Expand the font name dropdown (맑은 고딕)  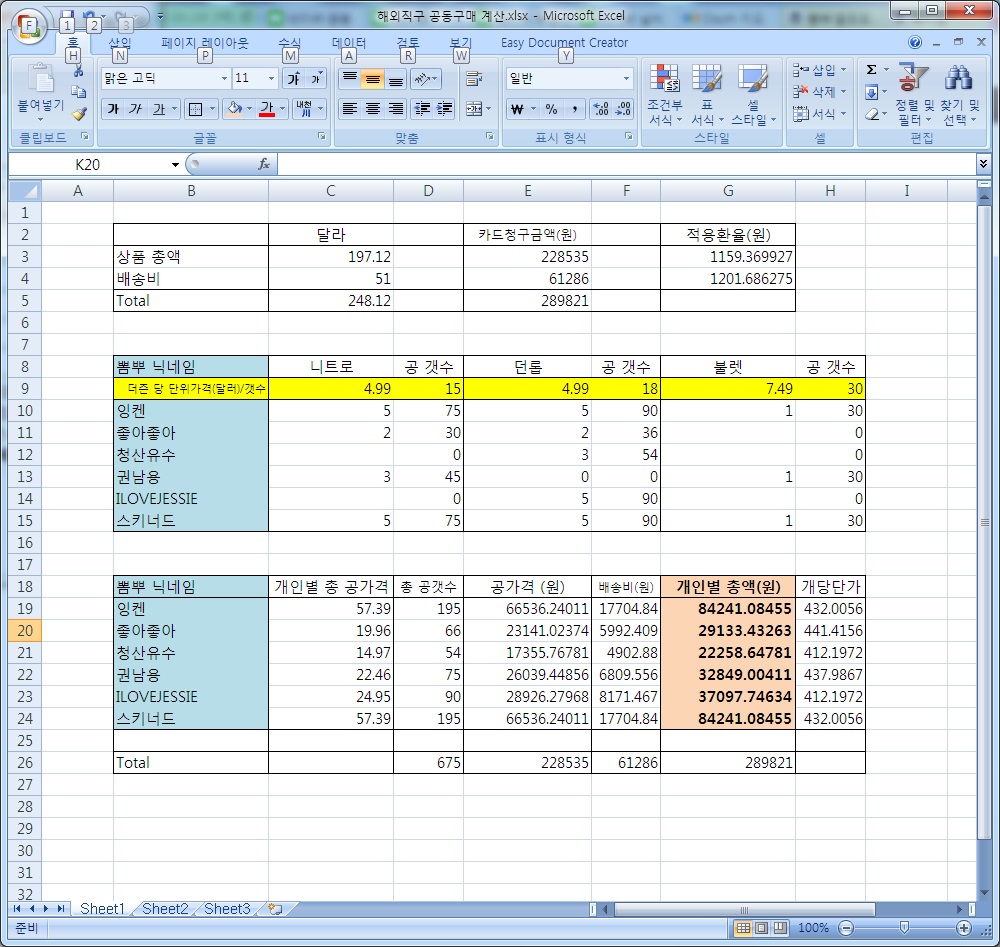222,78
